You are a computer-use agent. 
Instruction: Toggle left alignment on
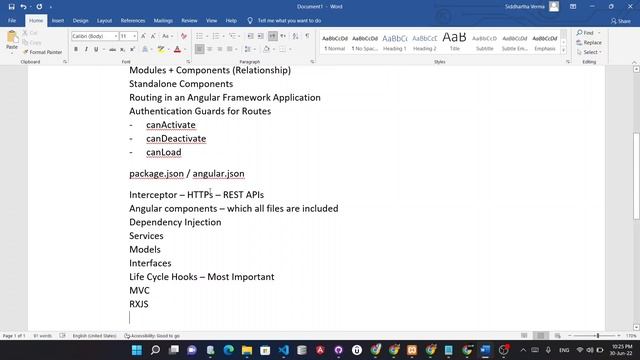(x=199, y=49)
